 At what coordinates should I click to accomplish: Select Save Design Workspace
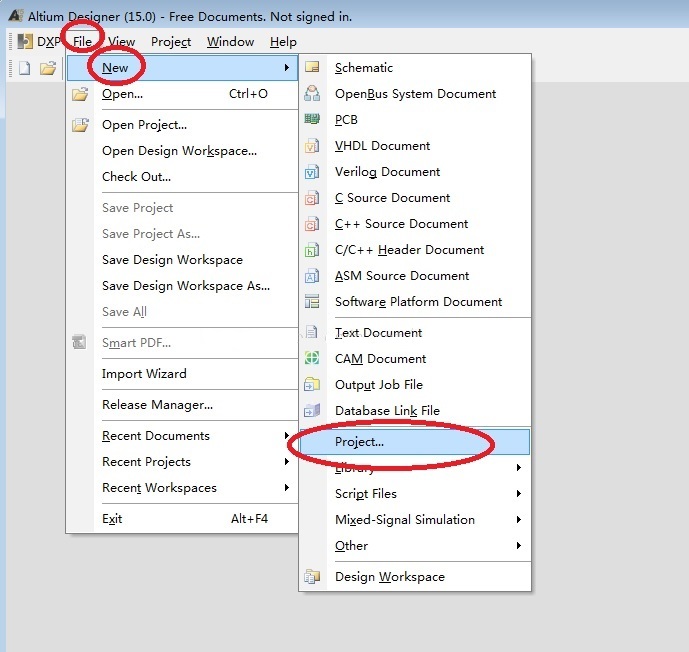183,260
